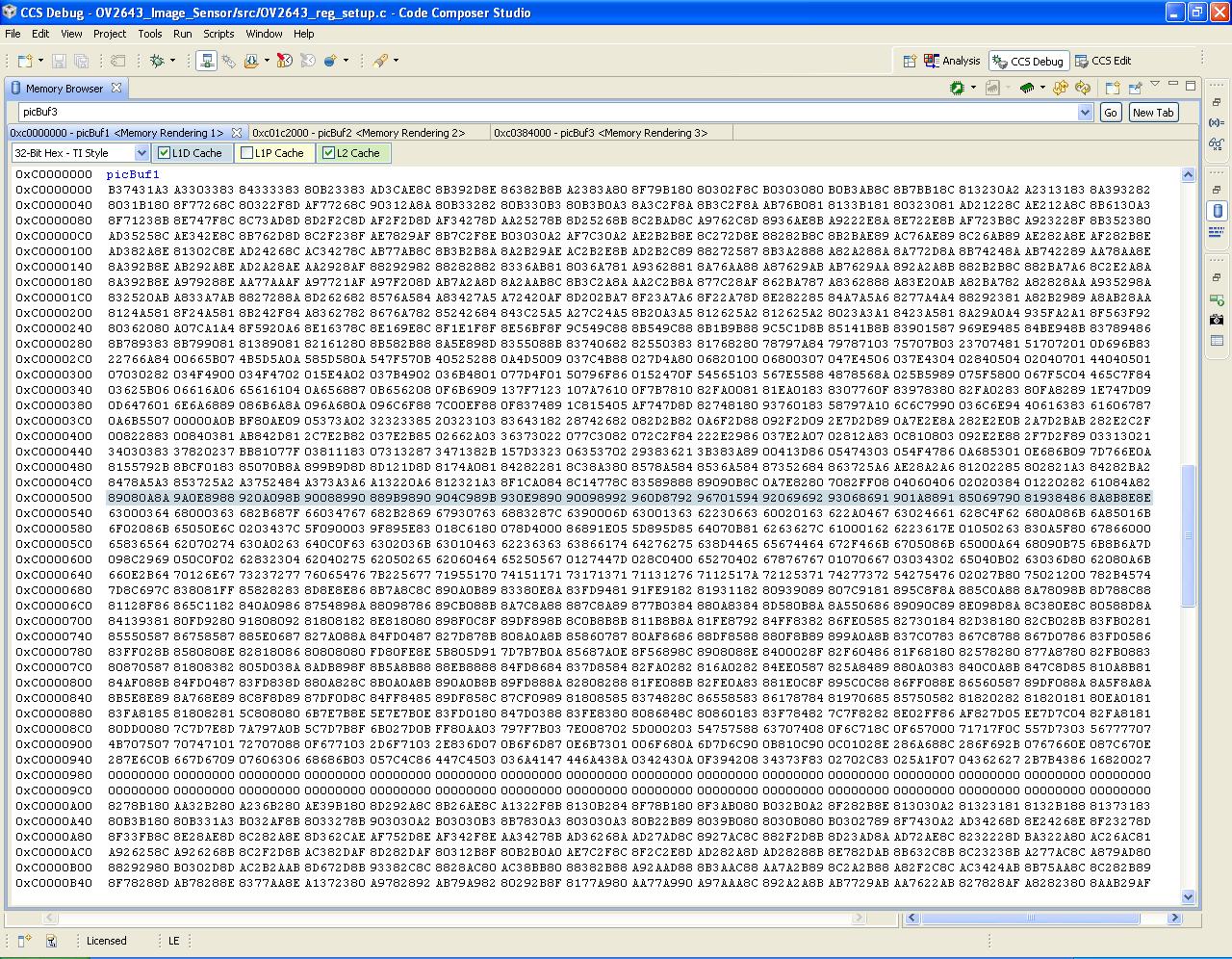Refresh the memory view with circular arrows icon
Screen dimensions: 1232x959
tap(1082, 88)
